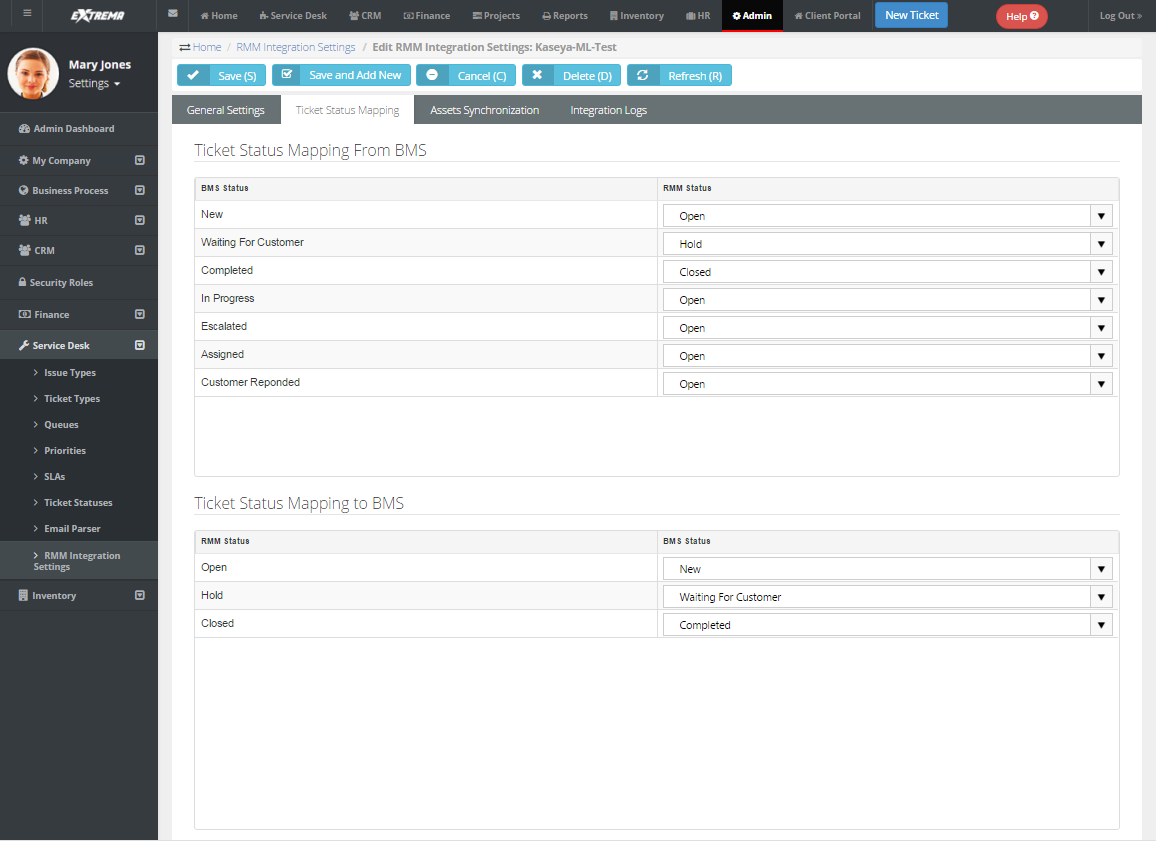Click RMM Integration Settings breadcrumb link
Viewport: 1156px width, 841px height.
[296, 47]
